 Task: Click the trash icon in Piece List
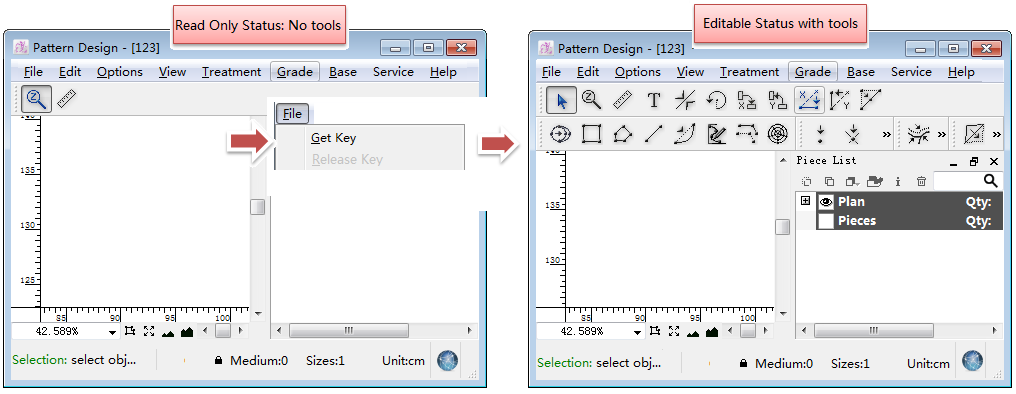point(921,181)
